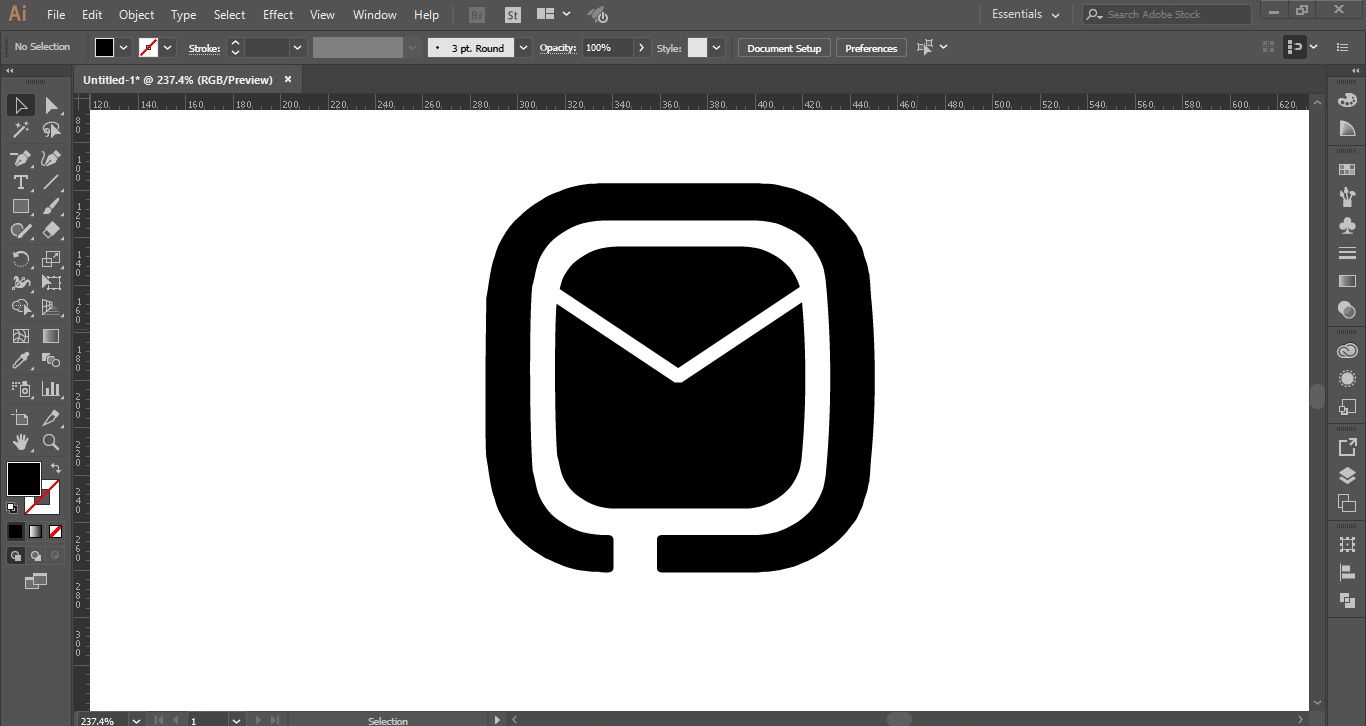This screenshot has height=726, width=1366.
Task: Launch Adobe Bridge from the Br icon
Action: [478, 15]
